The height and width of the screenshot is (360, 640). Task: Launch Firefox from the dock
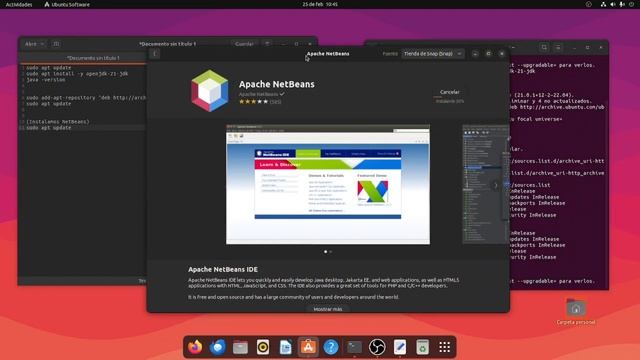(x=195, y=347)
